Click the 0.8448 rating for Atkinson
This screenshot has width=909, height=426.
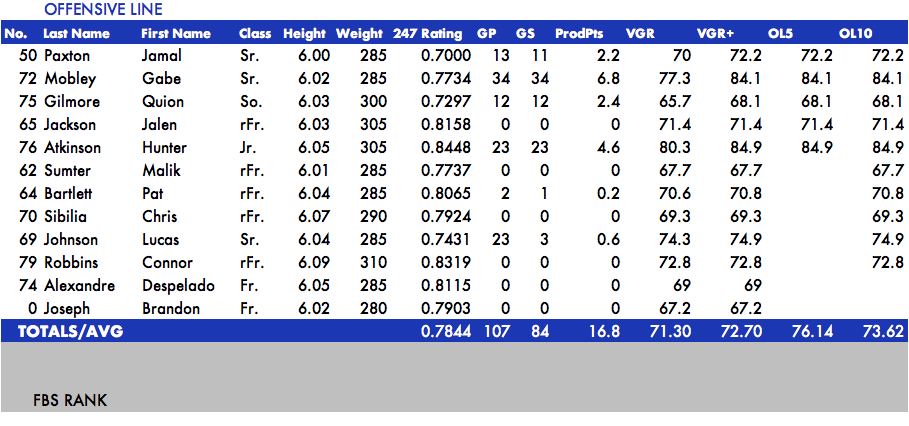point(446,148)
